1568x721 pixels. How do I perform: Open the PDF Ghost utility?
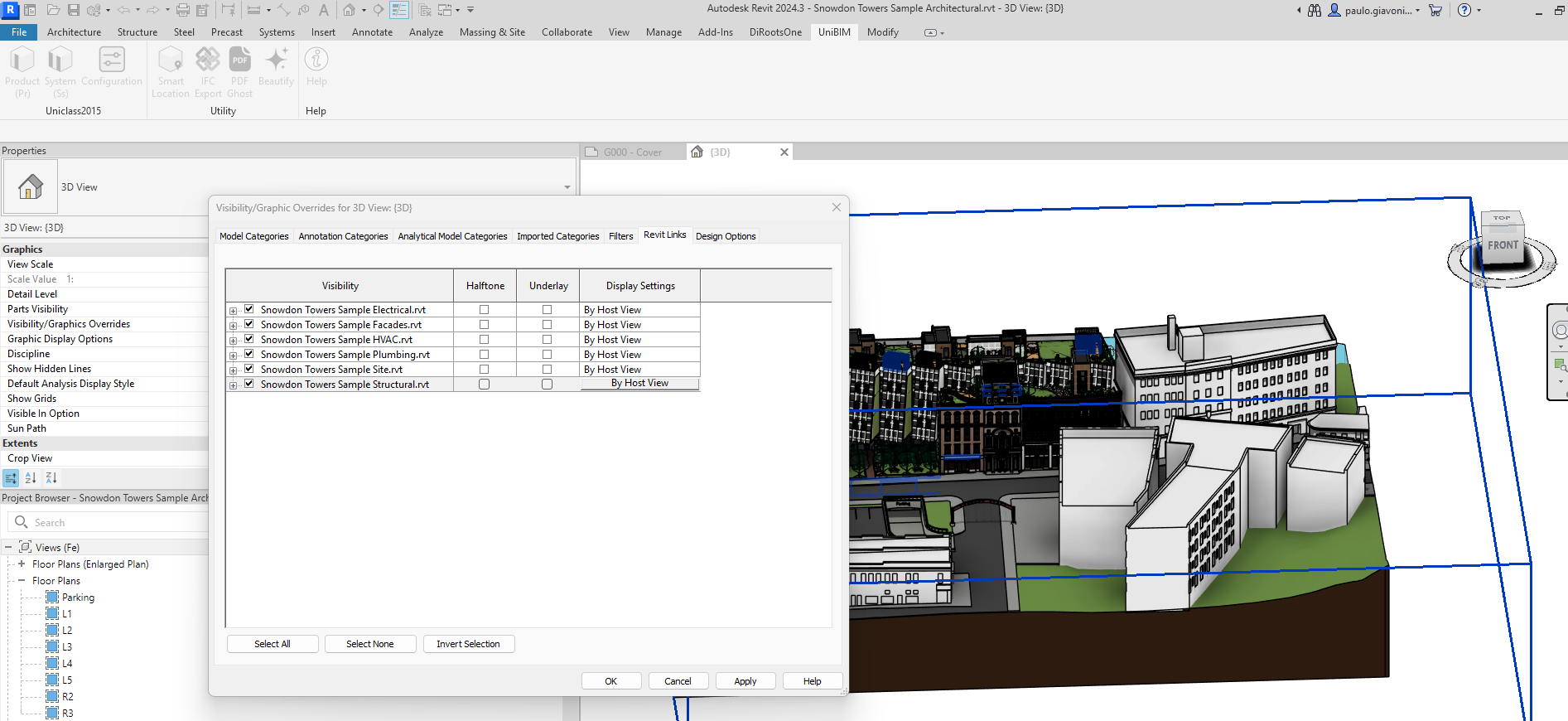coord(239,72)
